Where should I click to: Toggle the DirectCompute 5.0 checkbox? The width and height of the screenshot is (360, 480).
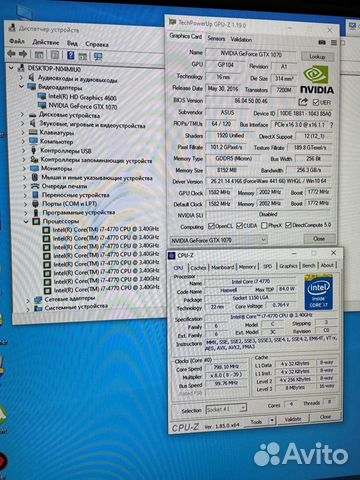[x=288, y=225]
